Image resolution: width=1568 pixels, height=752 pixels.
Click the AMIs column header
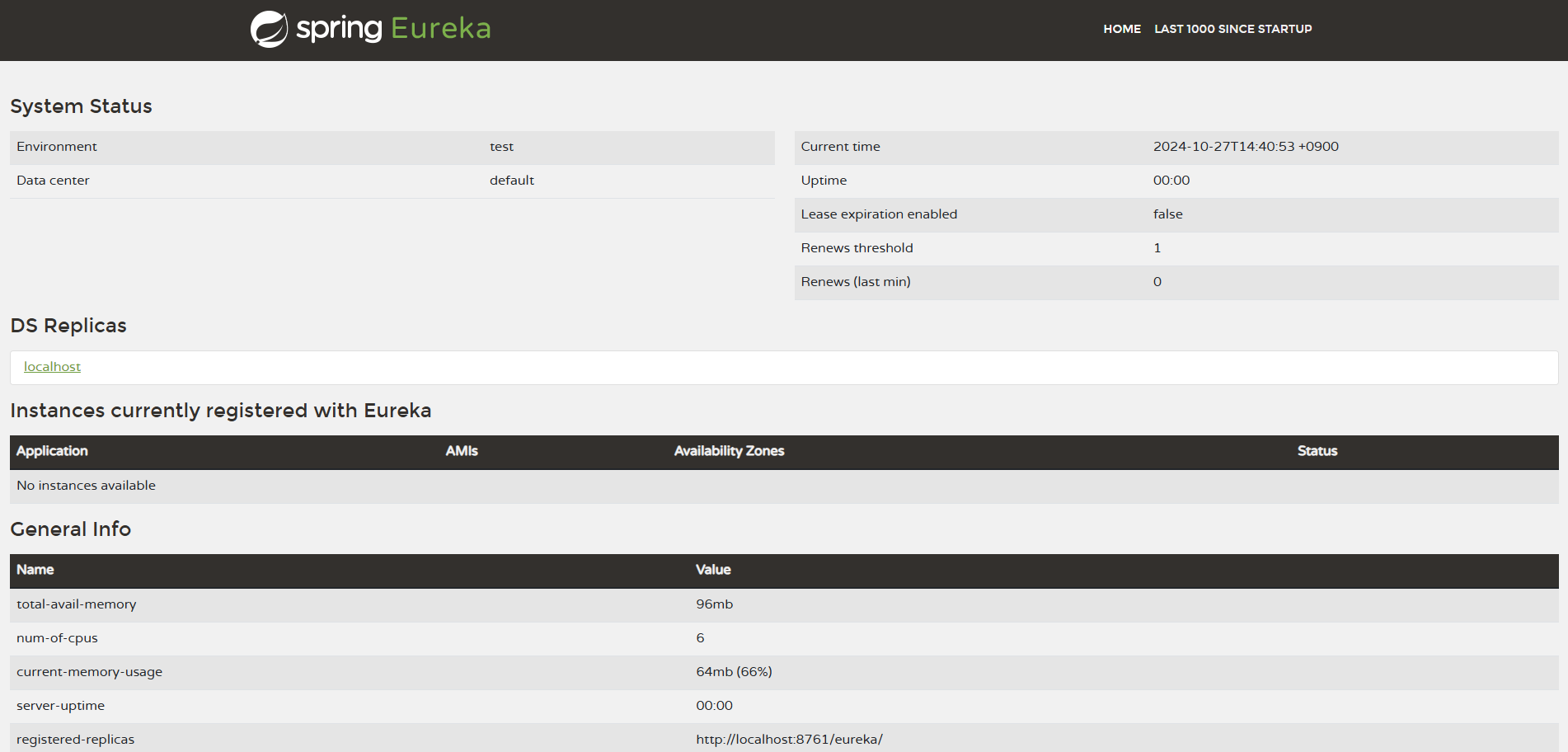pyautogui.click(x=462, y=451)
